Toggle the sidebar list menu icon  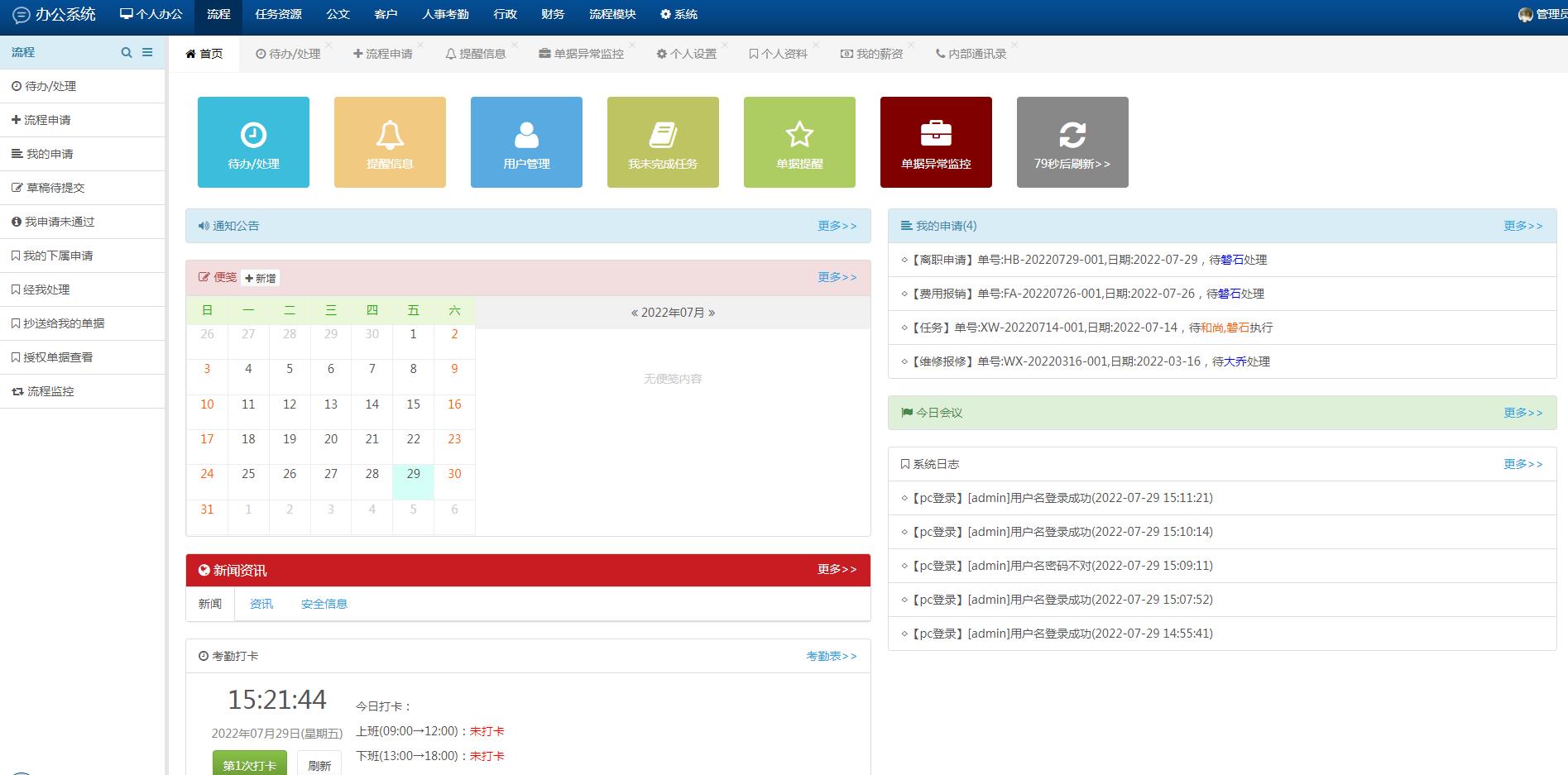click(147, 52)
